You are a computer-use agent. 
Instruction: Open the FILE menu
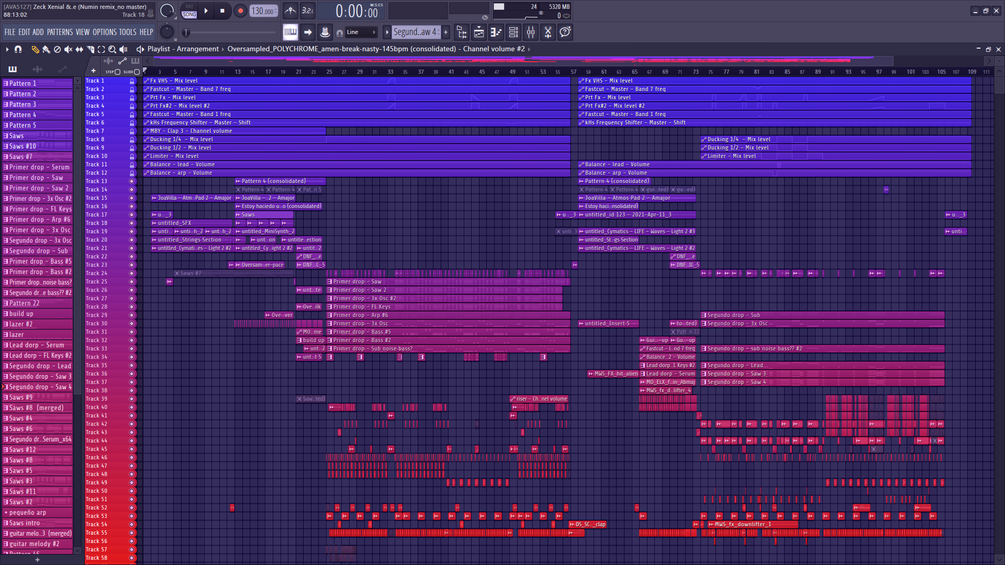[10, 32]
